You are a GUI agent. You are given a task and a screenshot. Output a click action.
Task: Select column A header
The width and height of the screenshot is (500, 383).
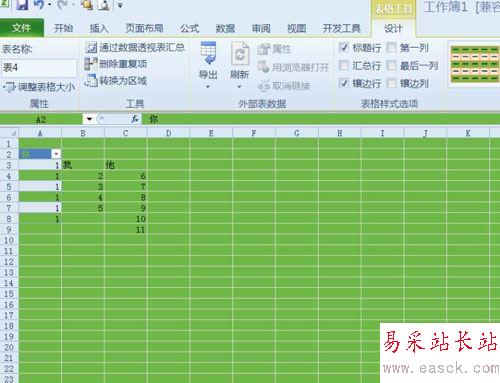coord(40,134)
